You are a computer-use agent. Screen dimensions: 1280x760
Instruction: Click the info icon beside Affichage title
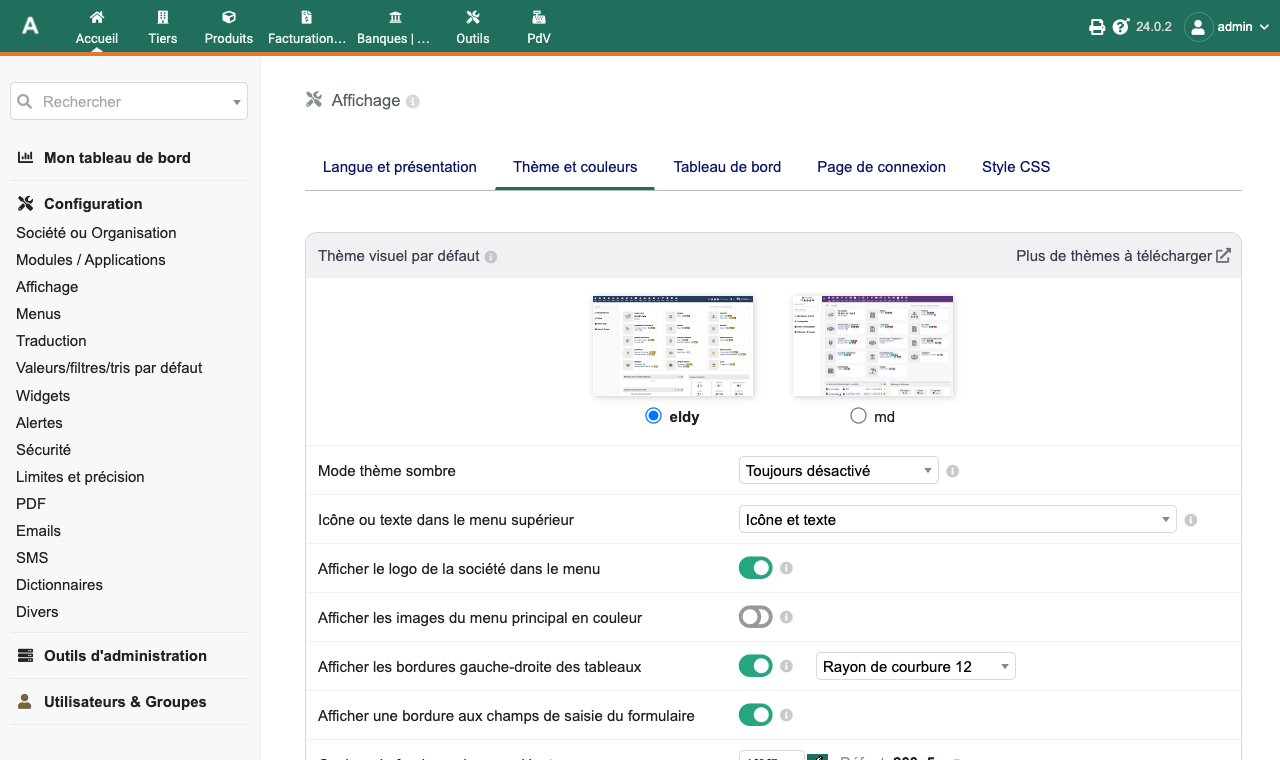click(x=413, y=101)
